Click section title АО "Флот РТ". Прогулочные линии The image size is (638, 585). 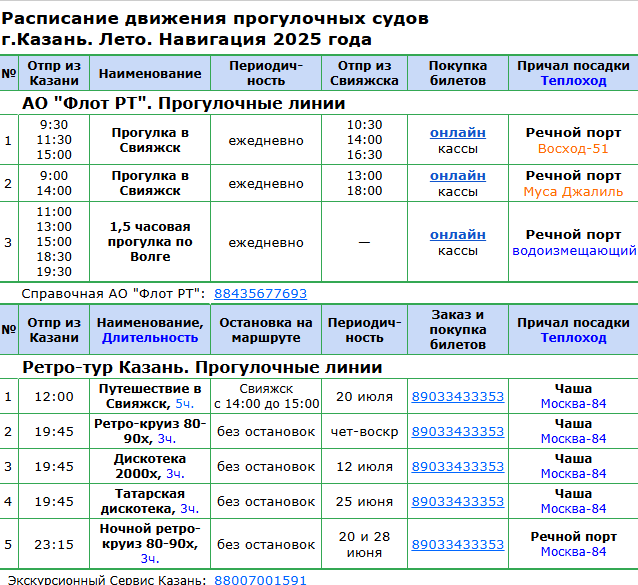[184, 103]
